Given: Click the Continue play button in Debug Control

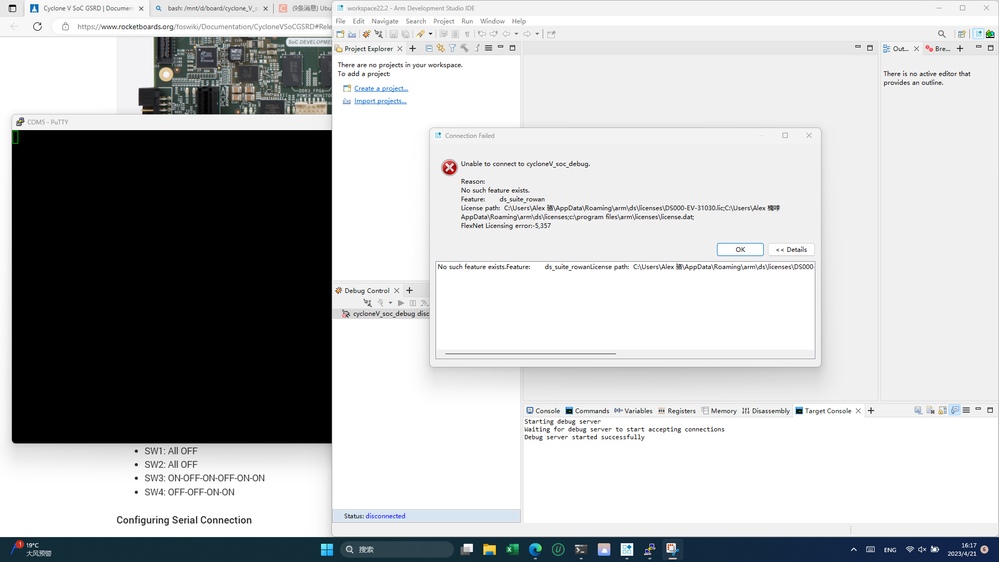Looking at the screenshot, I should pos(401,303).
